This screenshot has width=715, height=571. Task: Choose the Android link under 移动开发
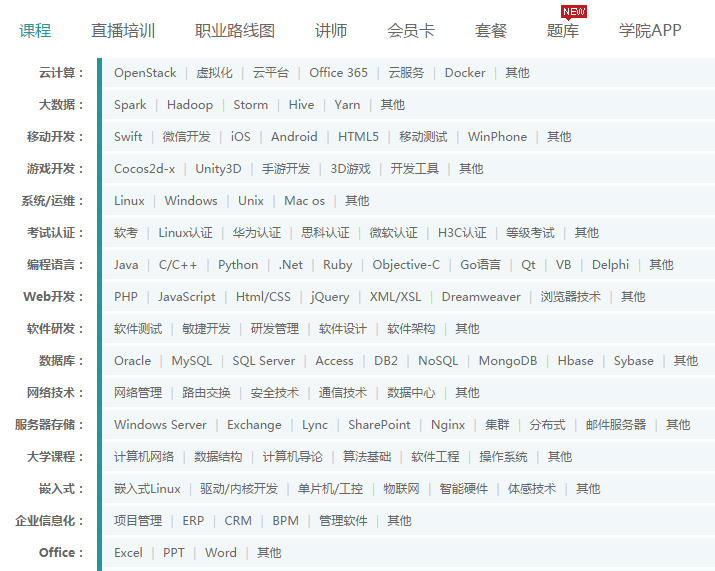point(294,137)
